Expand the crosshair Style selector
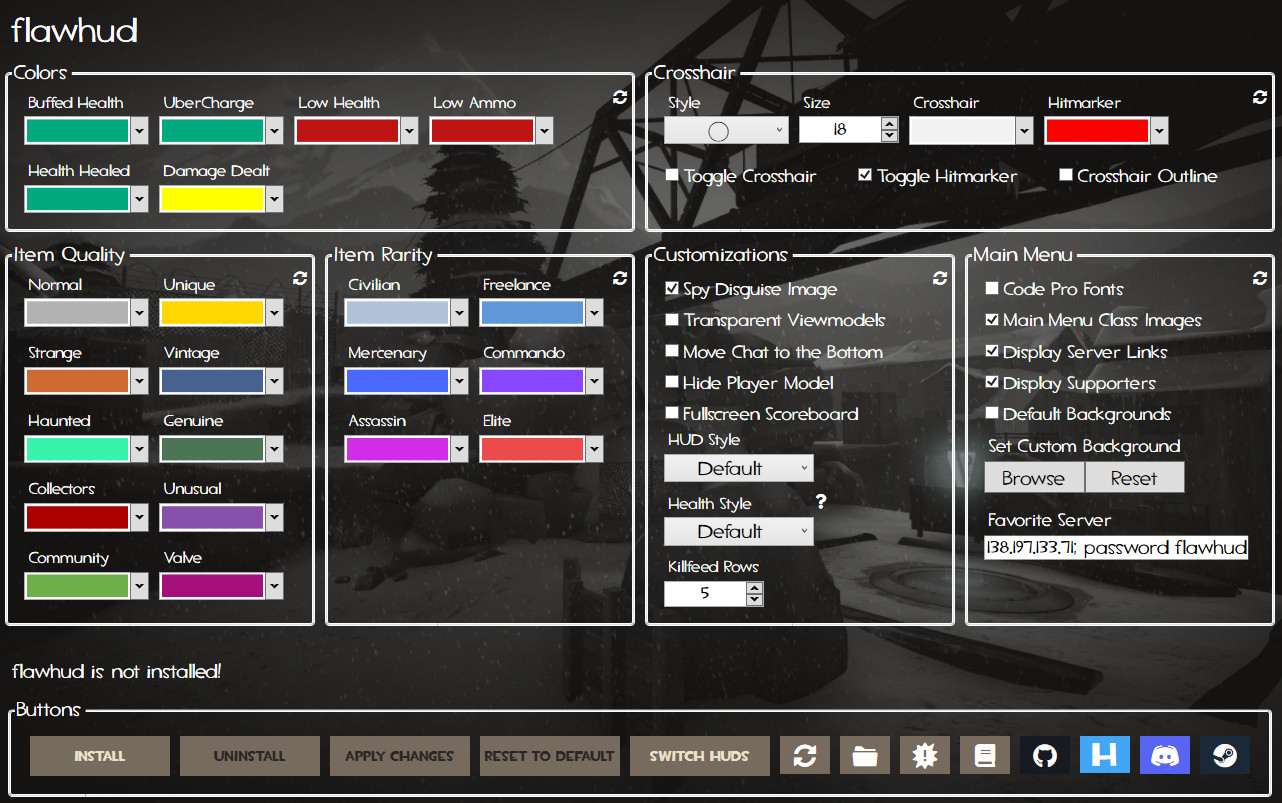 [x=726, y=130]
